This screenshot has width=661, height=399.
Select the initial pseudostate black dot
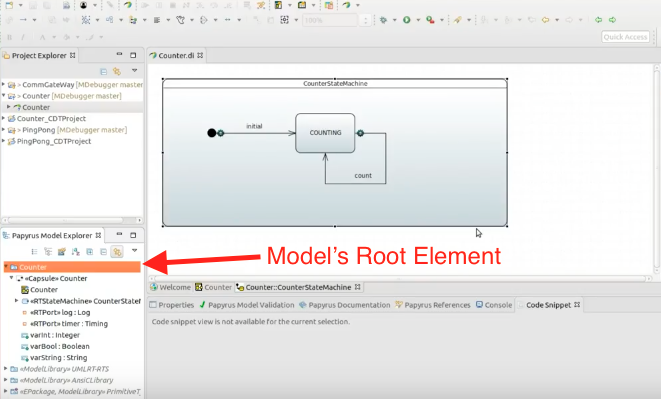[212, 133]
